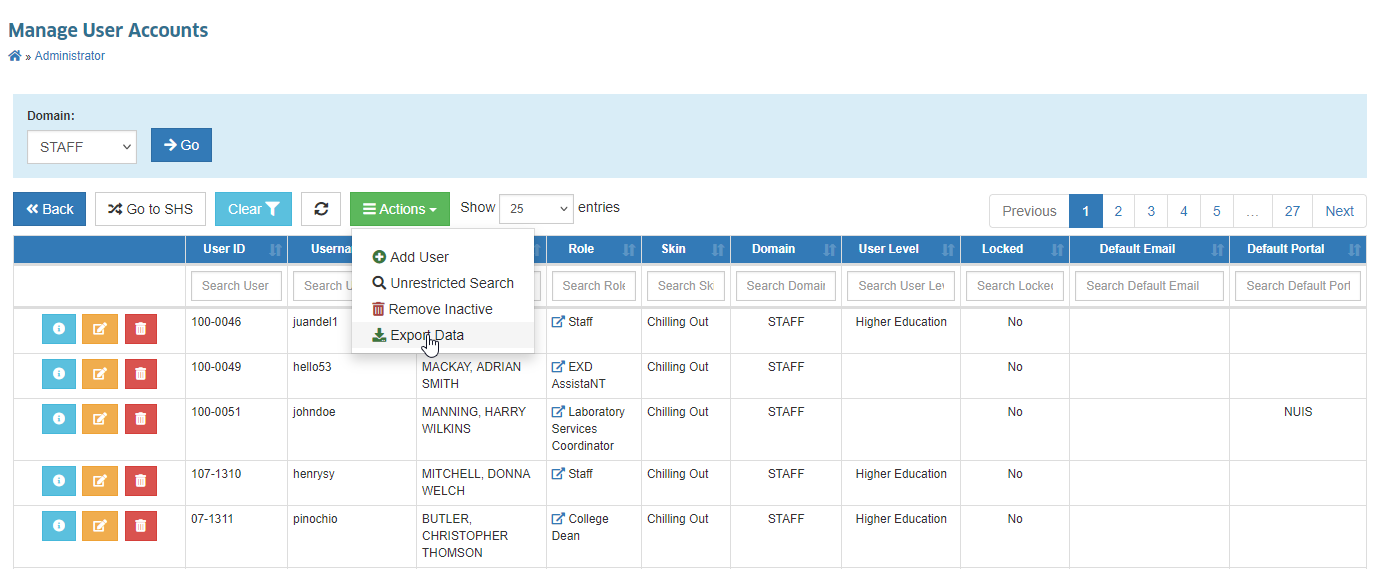Open info for user pinochio

(59, 525)
